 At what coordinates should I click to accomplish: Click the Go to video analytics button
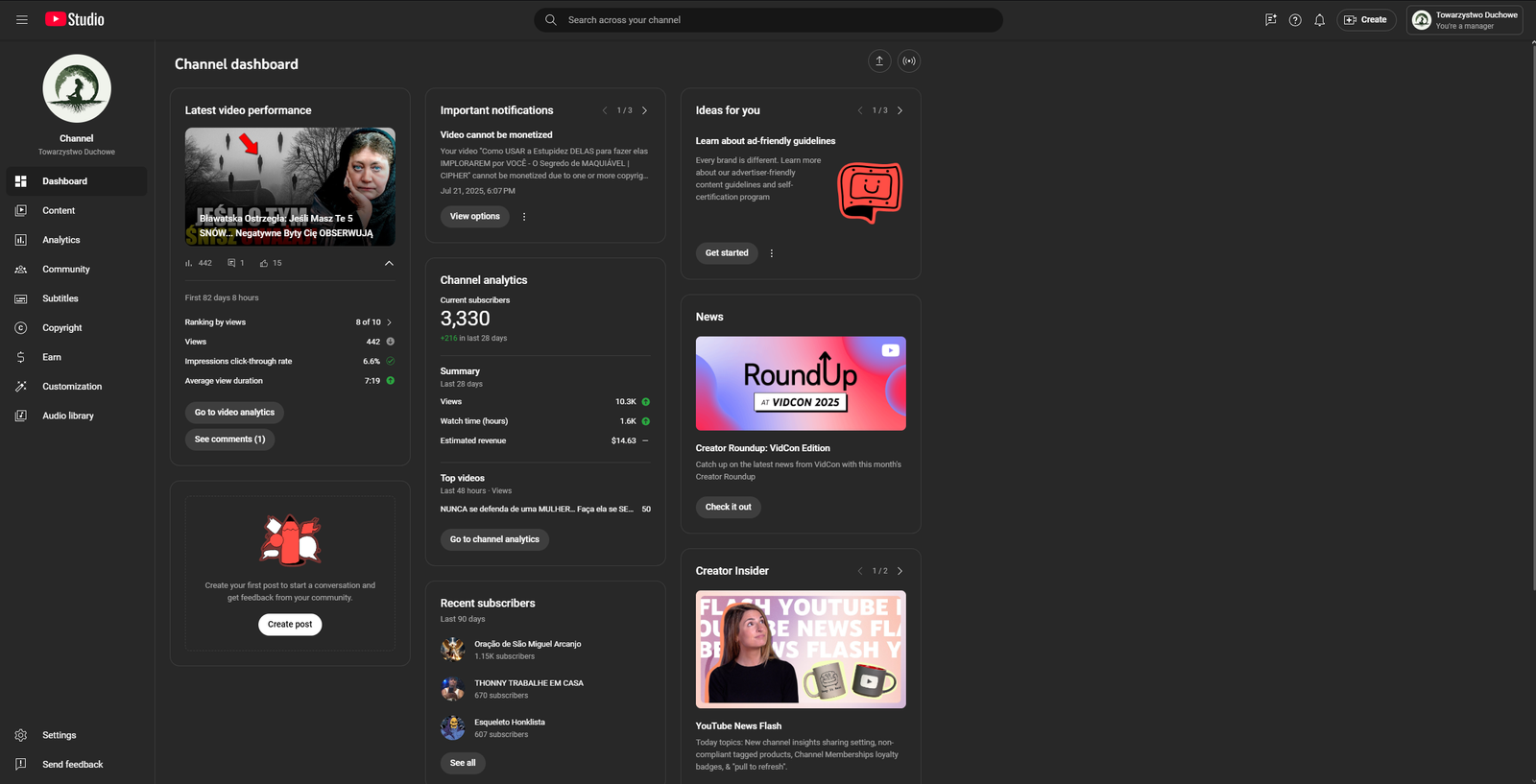(x=234, y=413)
